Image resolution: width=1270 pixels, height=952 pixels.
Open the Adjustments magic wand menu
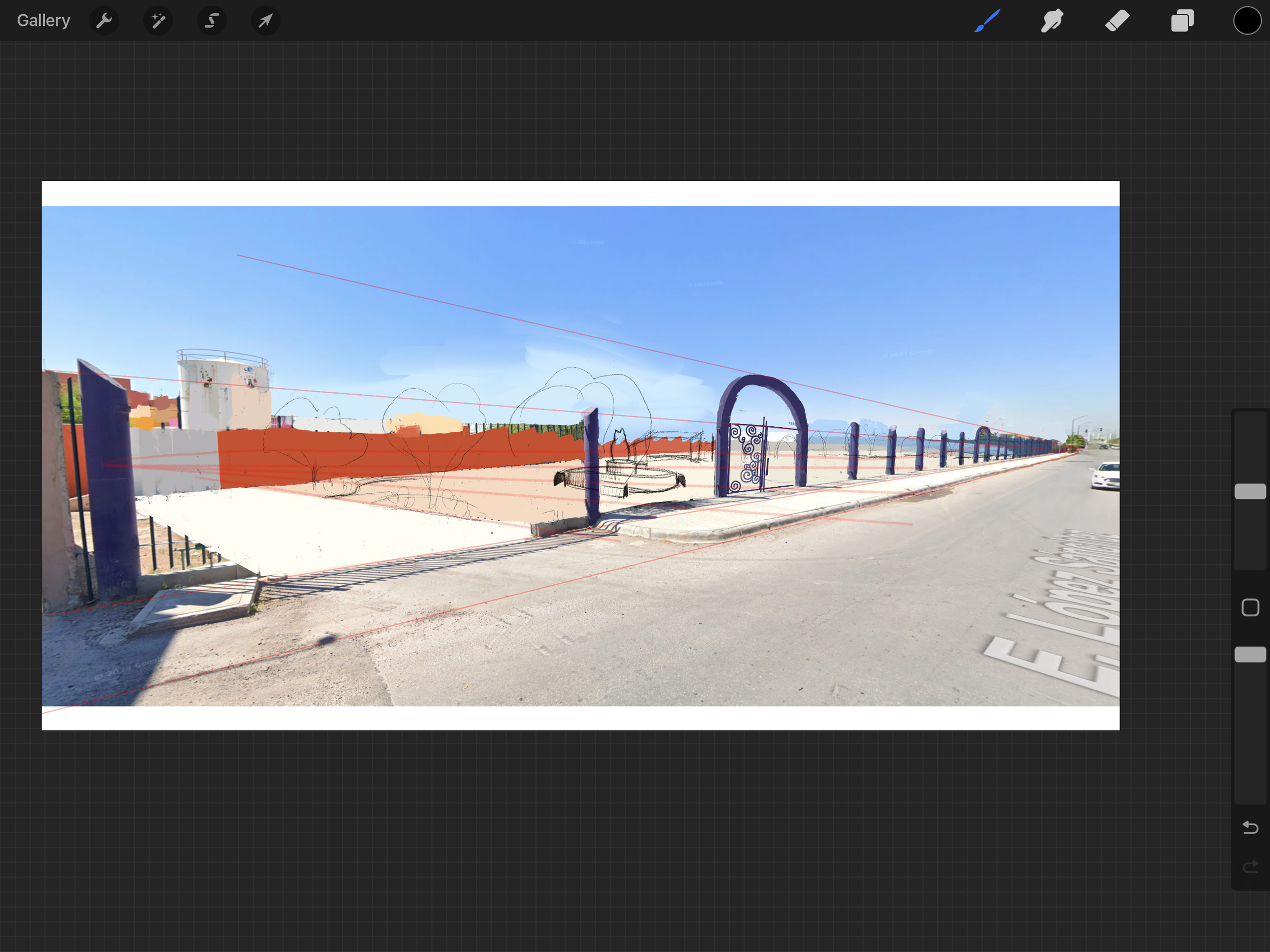(158, 21)
